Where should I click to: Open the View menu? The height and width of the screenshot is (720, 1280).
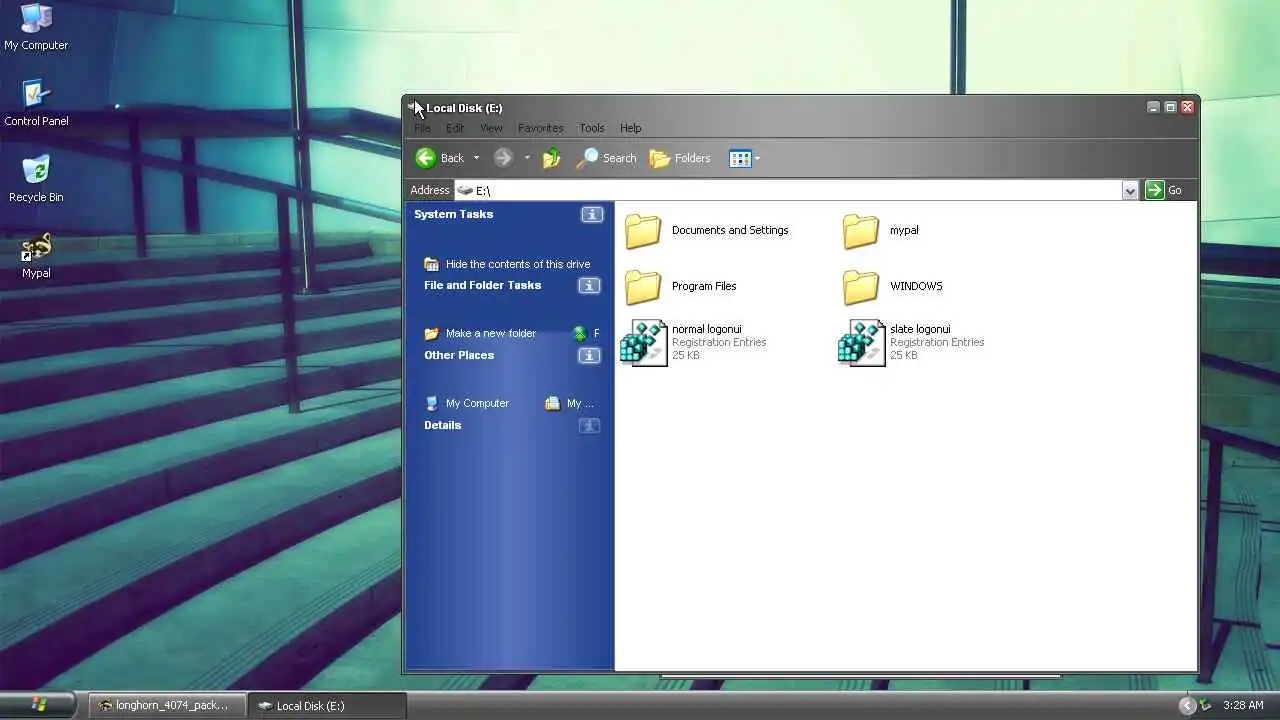pyautogui.click(x=491, y=128)
